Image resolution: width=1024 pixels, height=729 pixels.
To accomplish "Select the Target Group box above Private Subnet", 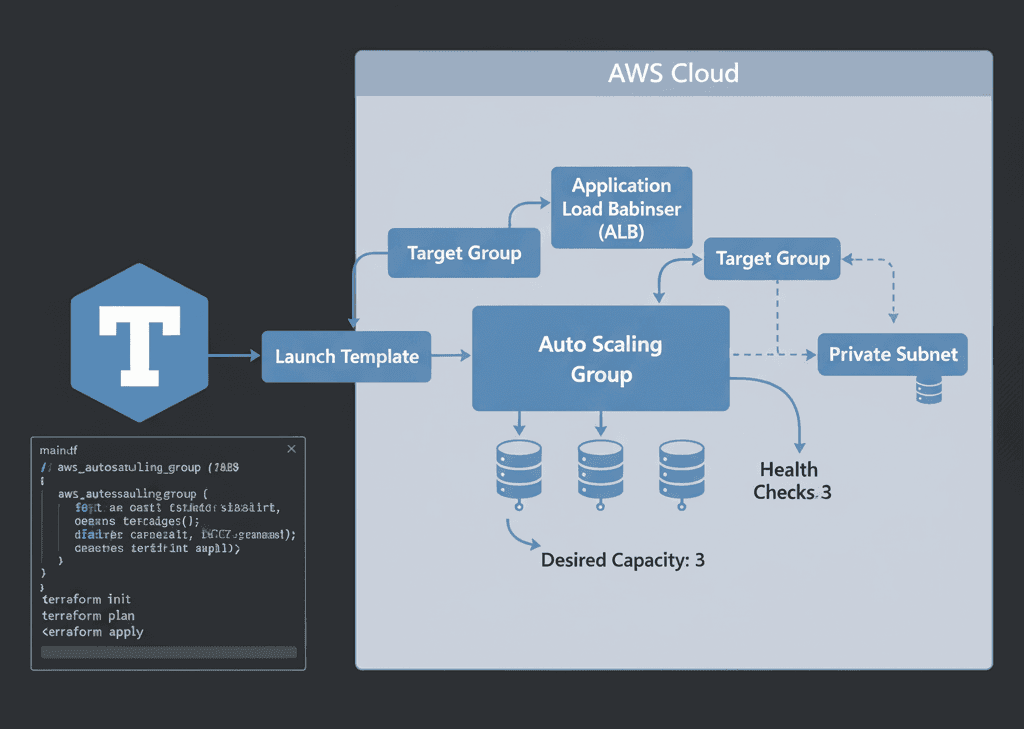I will [773, 259].
